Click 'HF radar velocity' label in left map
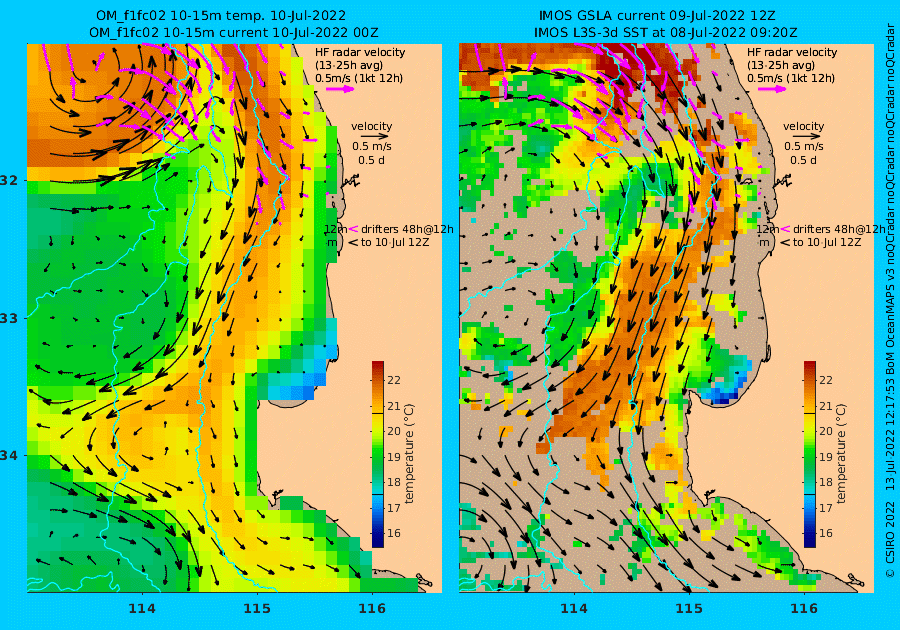Viewport: 900px width, 630px height. (360, 52)
